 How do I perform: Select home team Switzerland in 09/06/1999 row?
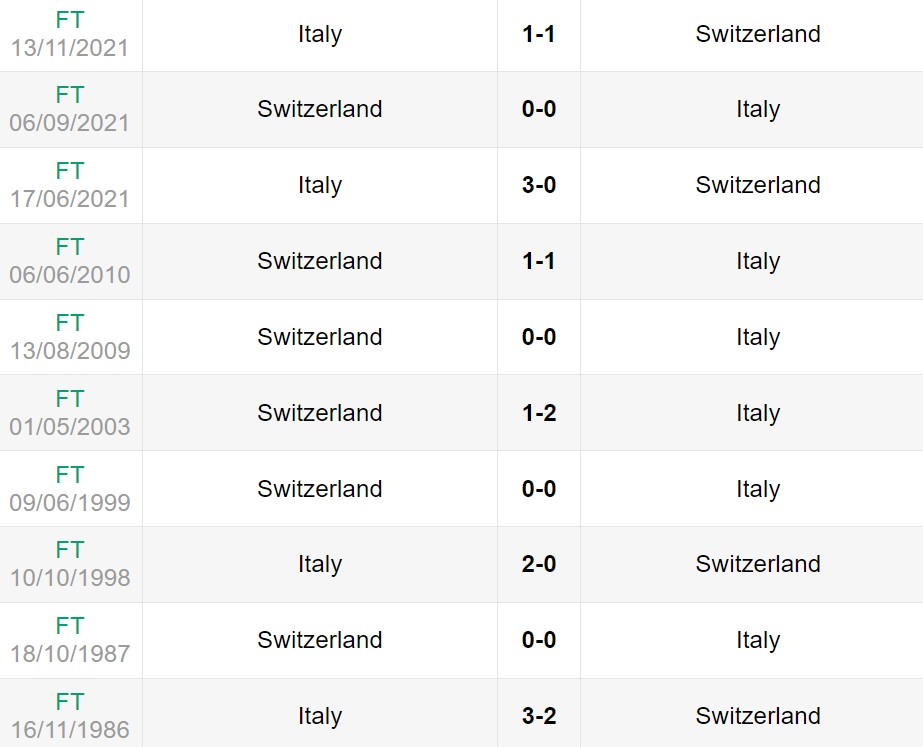320,489
